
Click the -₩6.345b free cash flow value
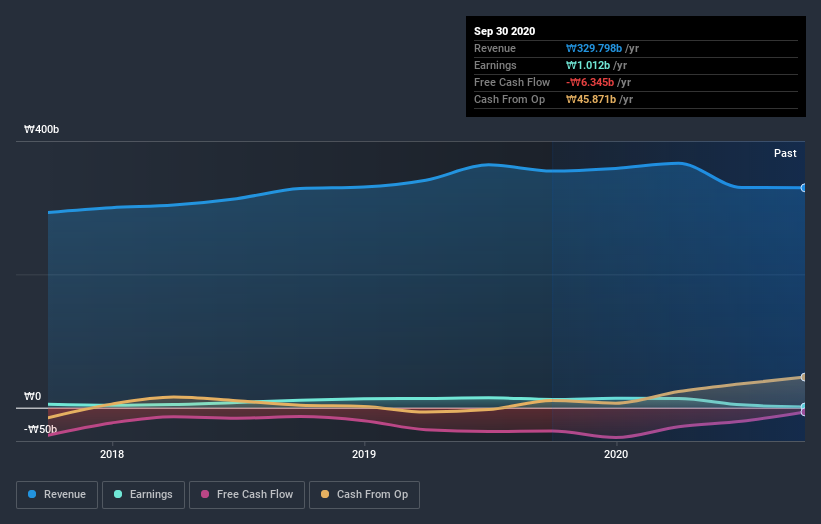click(590, 82)
